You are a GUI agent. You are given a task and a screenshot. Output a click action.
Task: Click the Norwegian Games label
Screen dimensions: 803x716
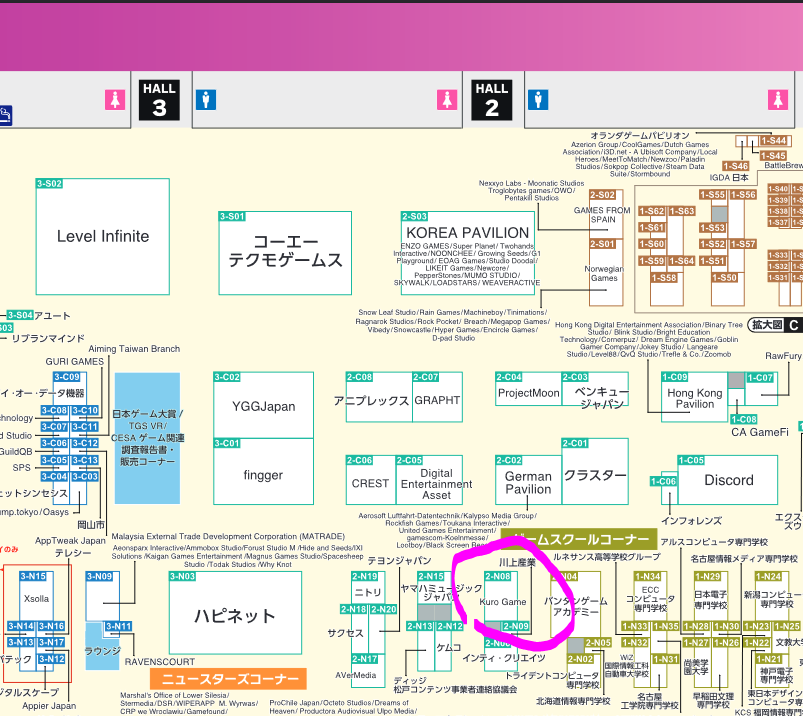click(604, 273)
